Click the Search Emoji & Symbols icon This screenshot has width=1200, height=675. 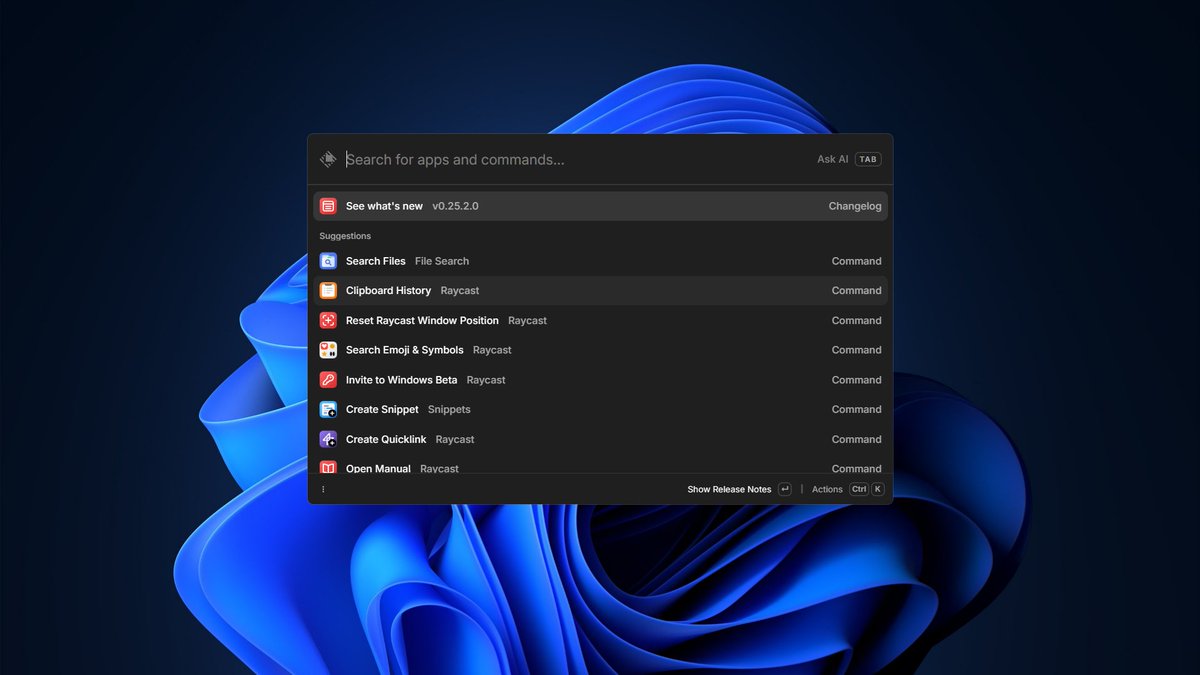click(x=328, y=350)
